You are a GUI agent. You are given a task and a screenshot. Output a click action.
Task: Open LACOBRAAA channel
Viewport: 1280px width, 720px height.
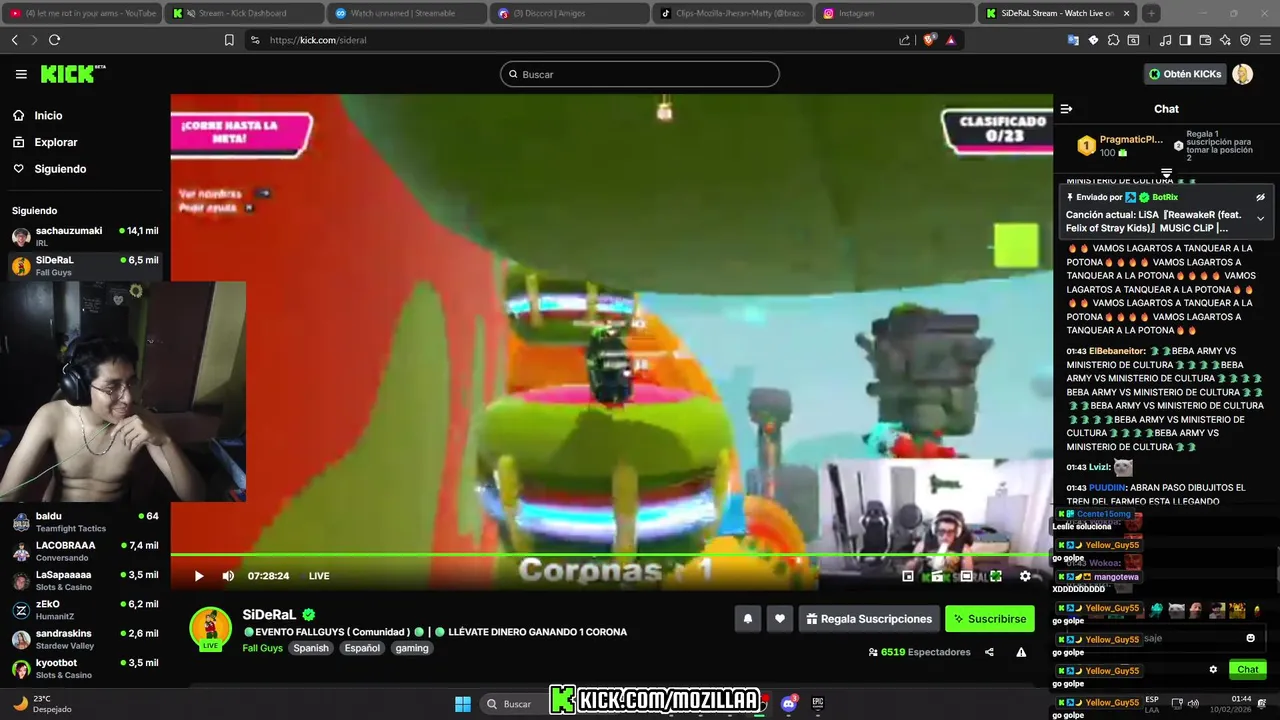(x=85, y=551)
